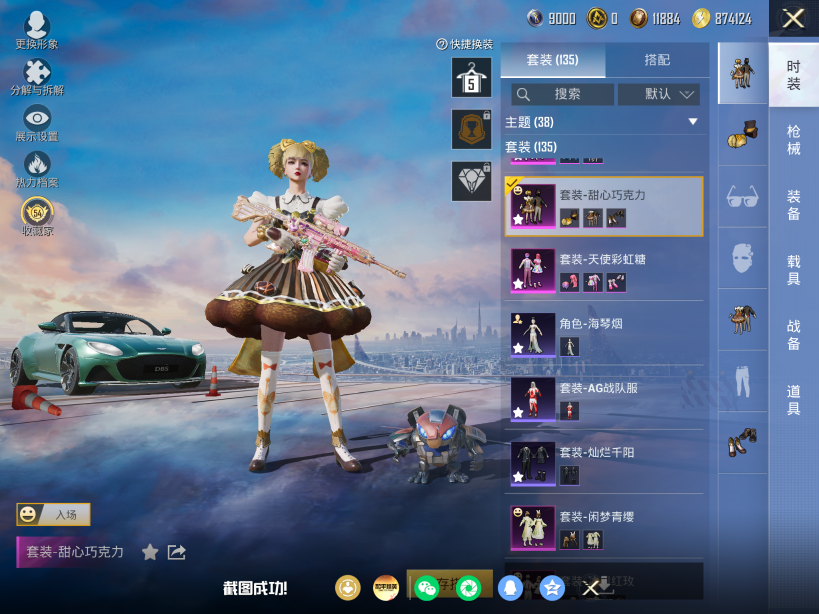Open the 道具 side tab
Screen dimensions: 819x614
point(793,400)
